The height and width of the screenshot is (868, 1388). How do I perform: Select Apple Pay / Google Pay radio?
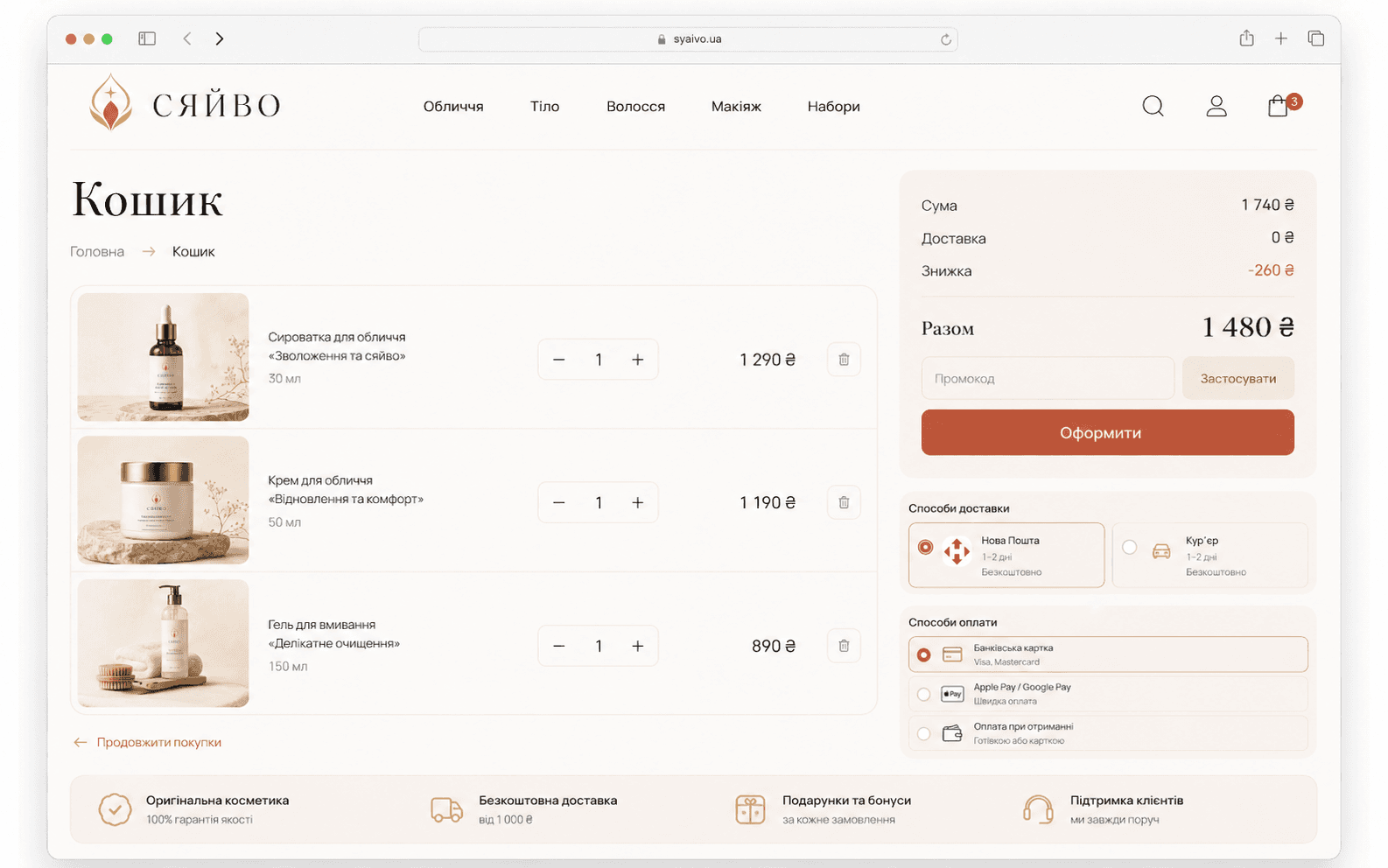point(923,694)
